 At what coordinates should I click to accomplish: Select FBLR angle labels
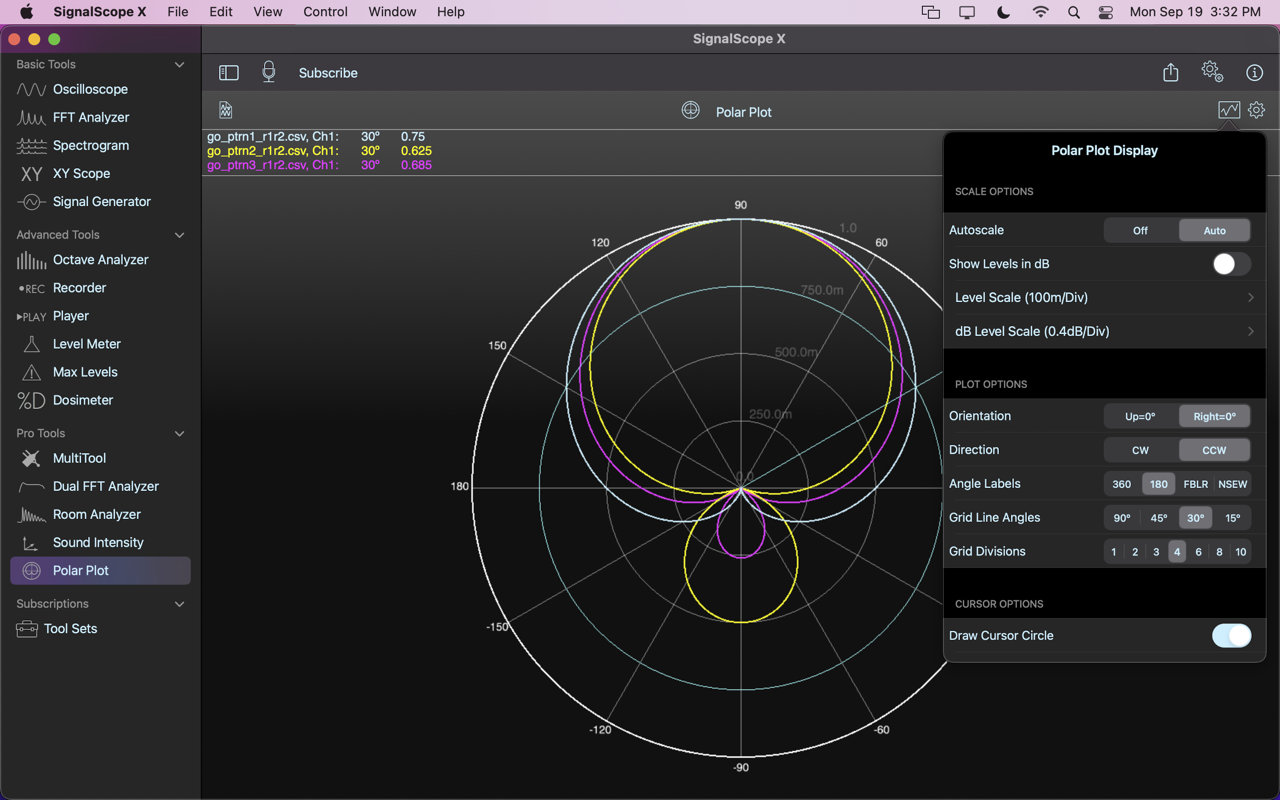(x=1195, y=484)
